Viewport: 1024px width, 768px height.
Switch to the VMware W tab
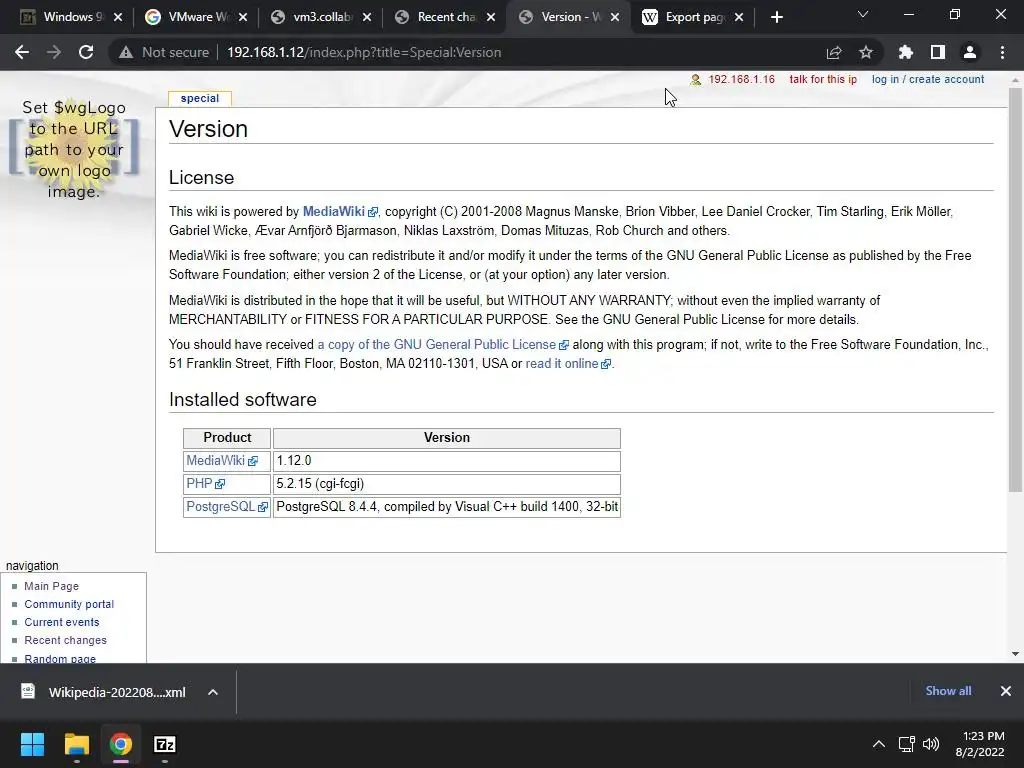pyautogui.click(x=189, y=17)
